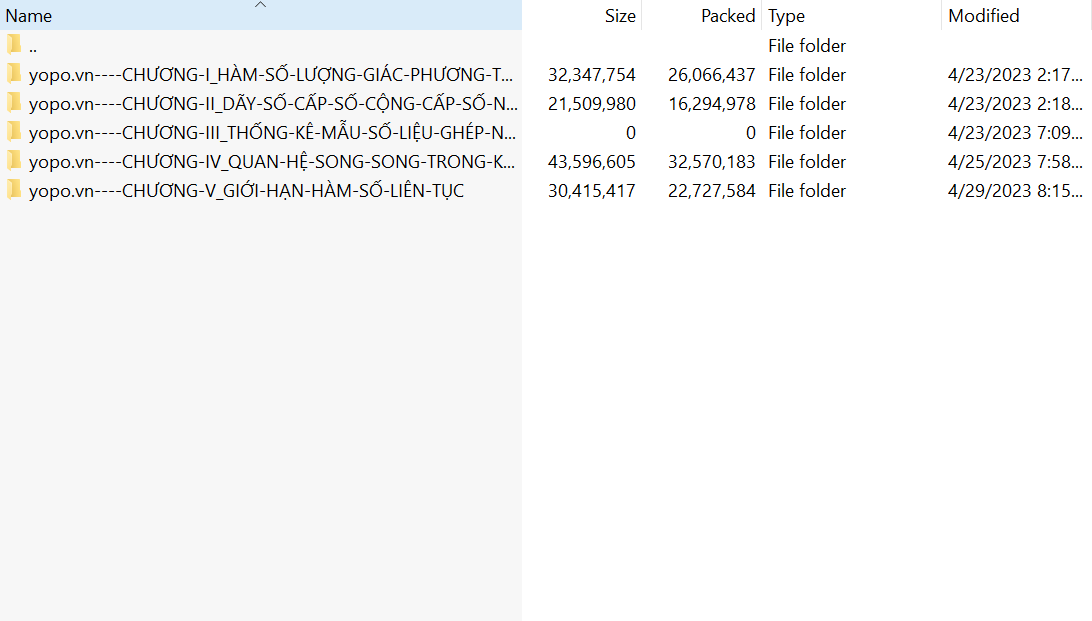1092x621 pixels.
Task: Click the CHƯƠNG-II folder icon
Action: click(x=14, y=103)
